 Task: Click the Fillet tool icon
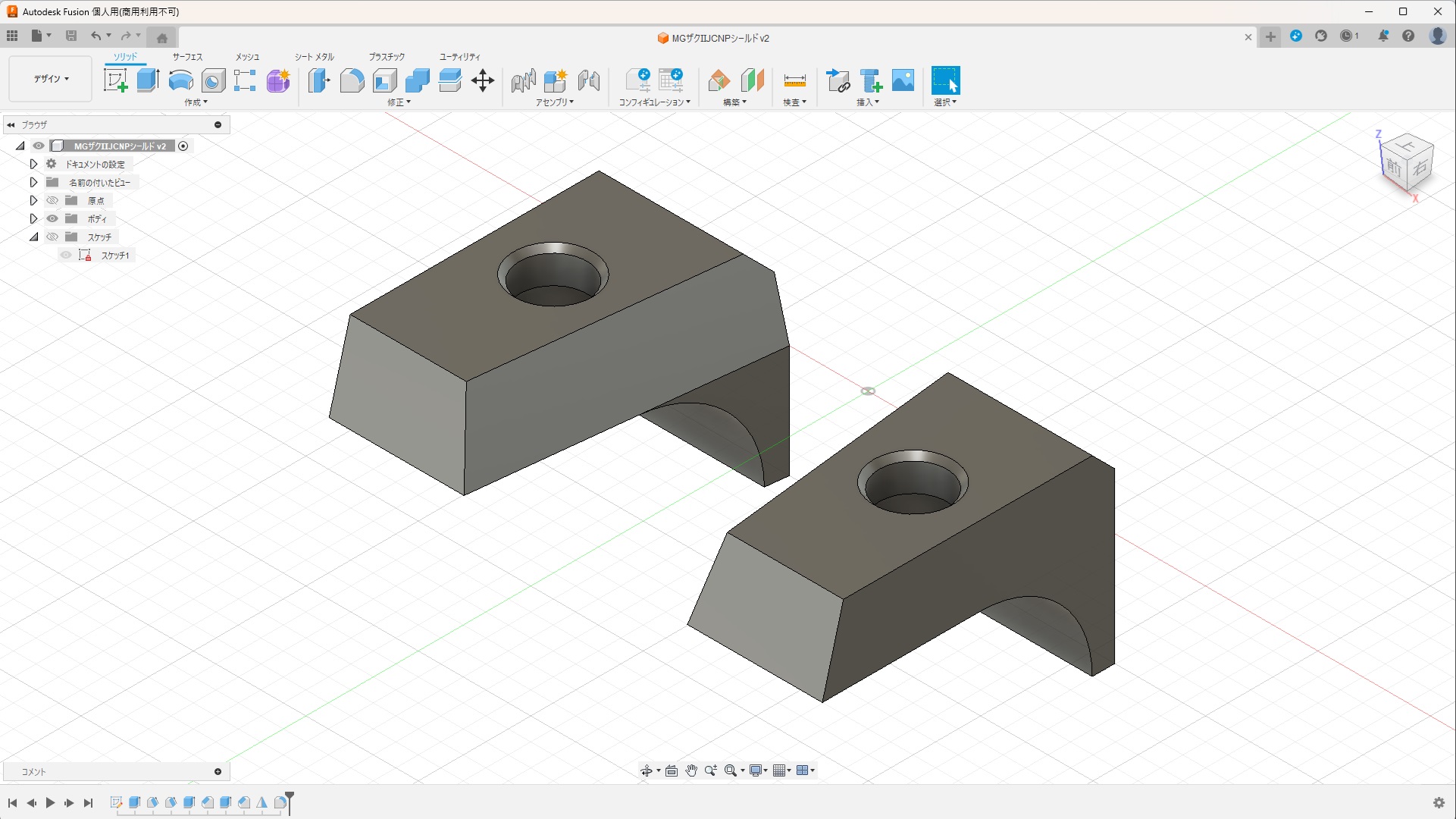[x=352, y=80]
